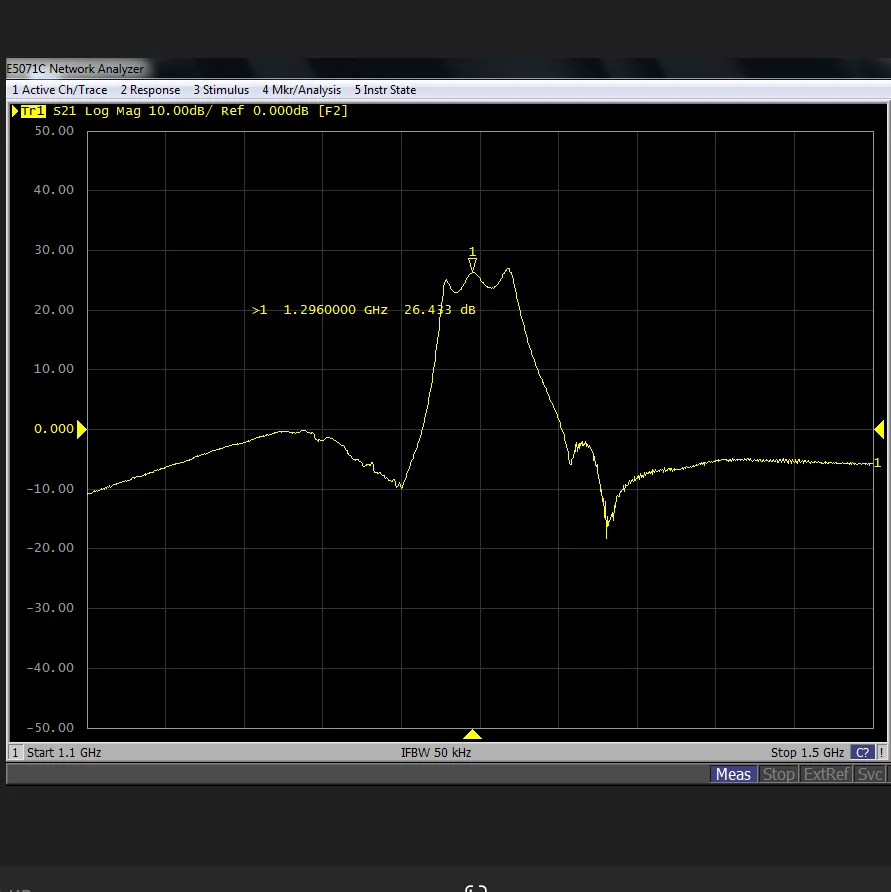
Task: Click the Stop 1.5 GHz value
Action: click(x=807, y=753)
